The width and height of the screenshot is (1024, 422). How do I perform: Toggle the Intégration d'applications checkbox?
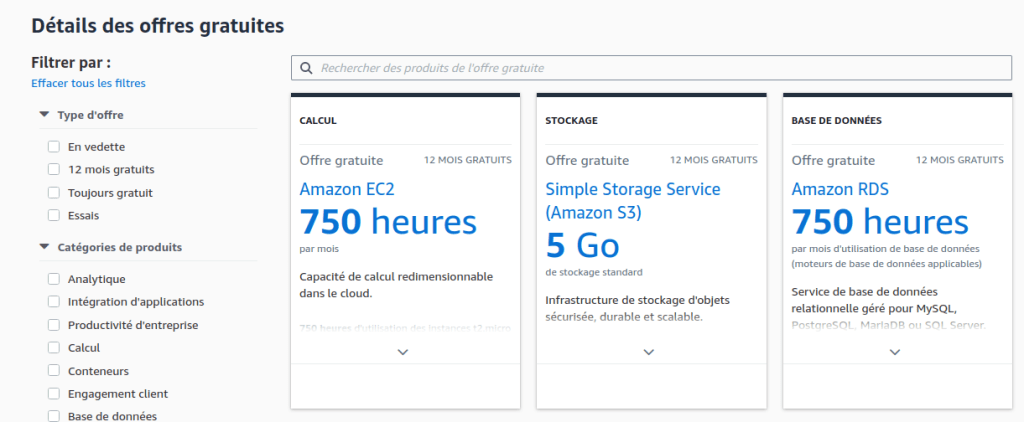54,302
